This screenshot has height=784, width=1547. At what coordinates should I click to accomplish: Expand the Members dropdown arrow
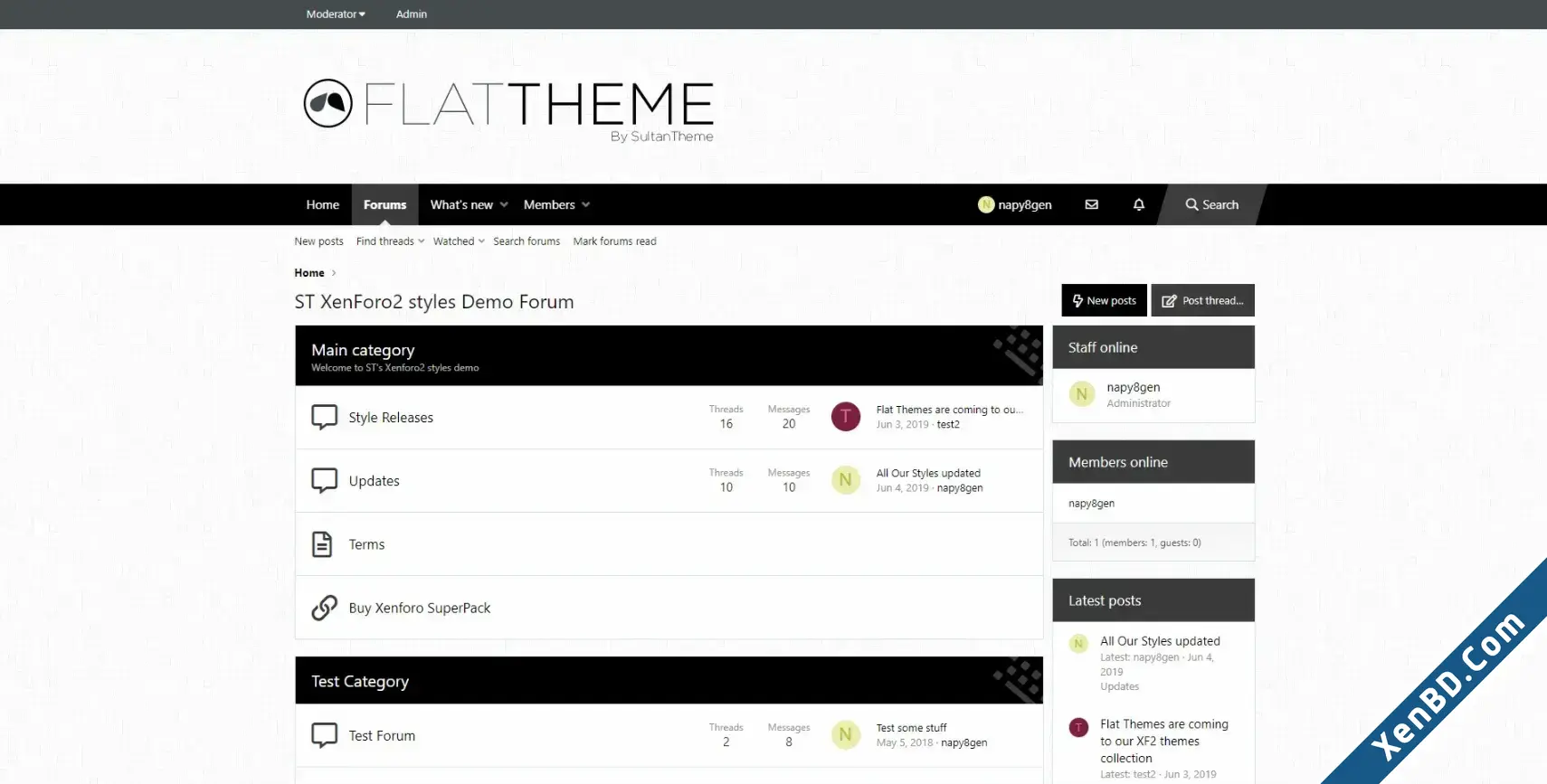585,204
